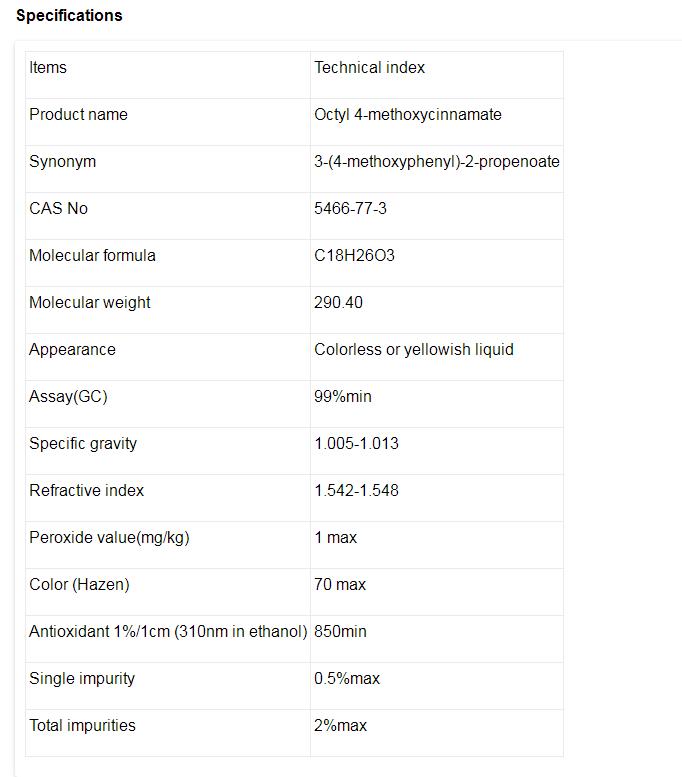Select molecular weight value 290.40
This screenshot has width=682, height=777.
point(338,303)
